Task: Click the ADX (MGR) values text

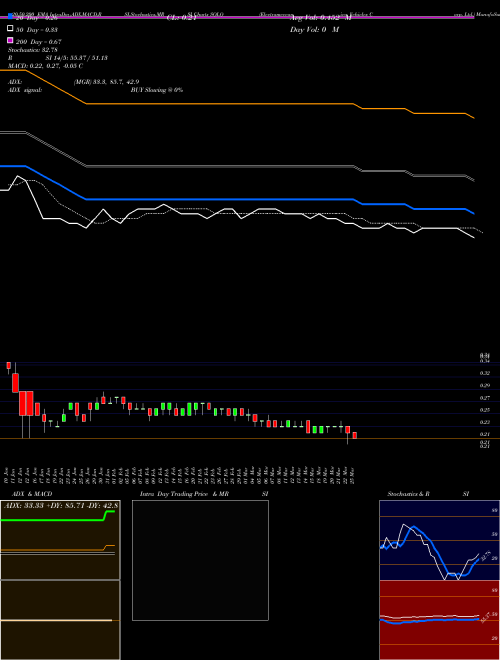Action: (106, 82)
